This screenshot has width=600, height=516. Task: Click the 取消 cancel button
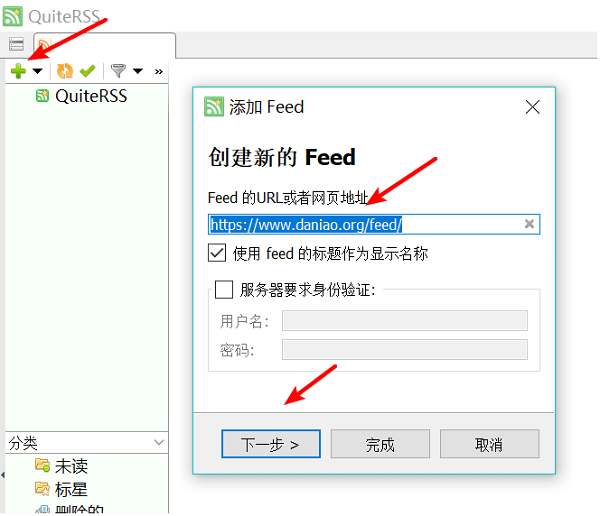[x=489, y=444]
